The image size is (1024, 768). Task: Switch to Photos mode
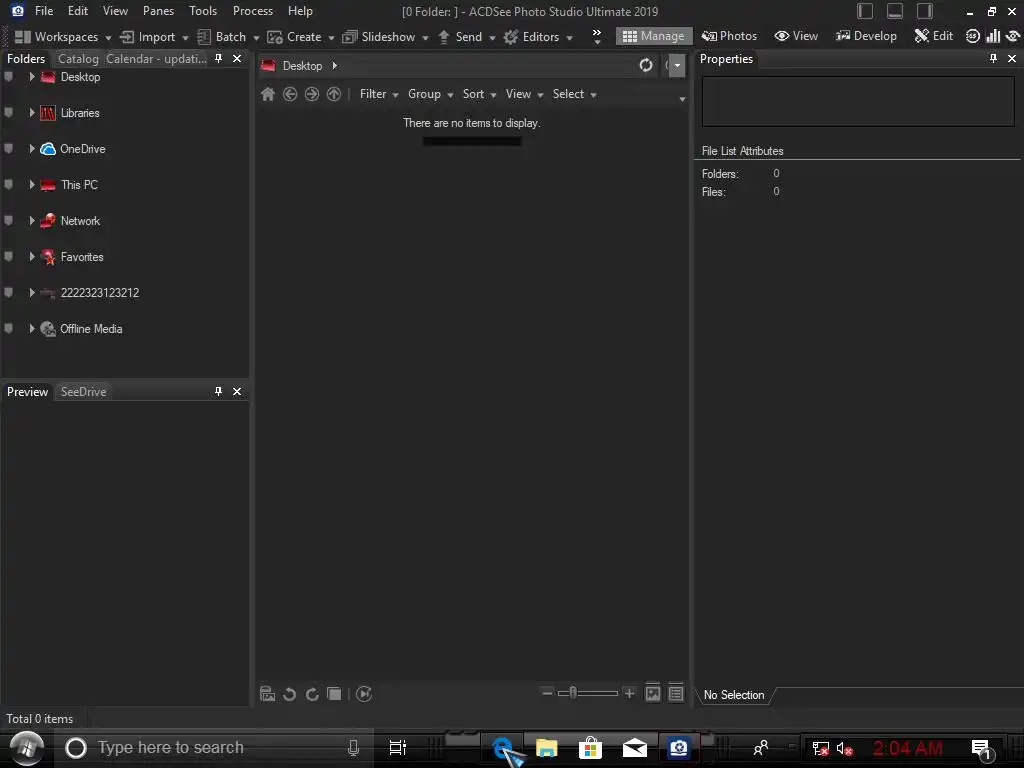click(x=729, y=36)
